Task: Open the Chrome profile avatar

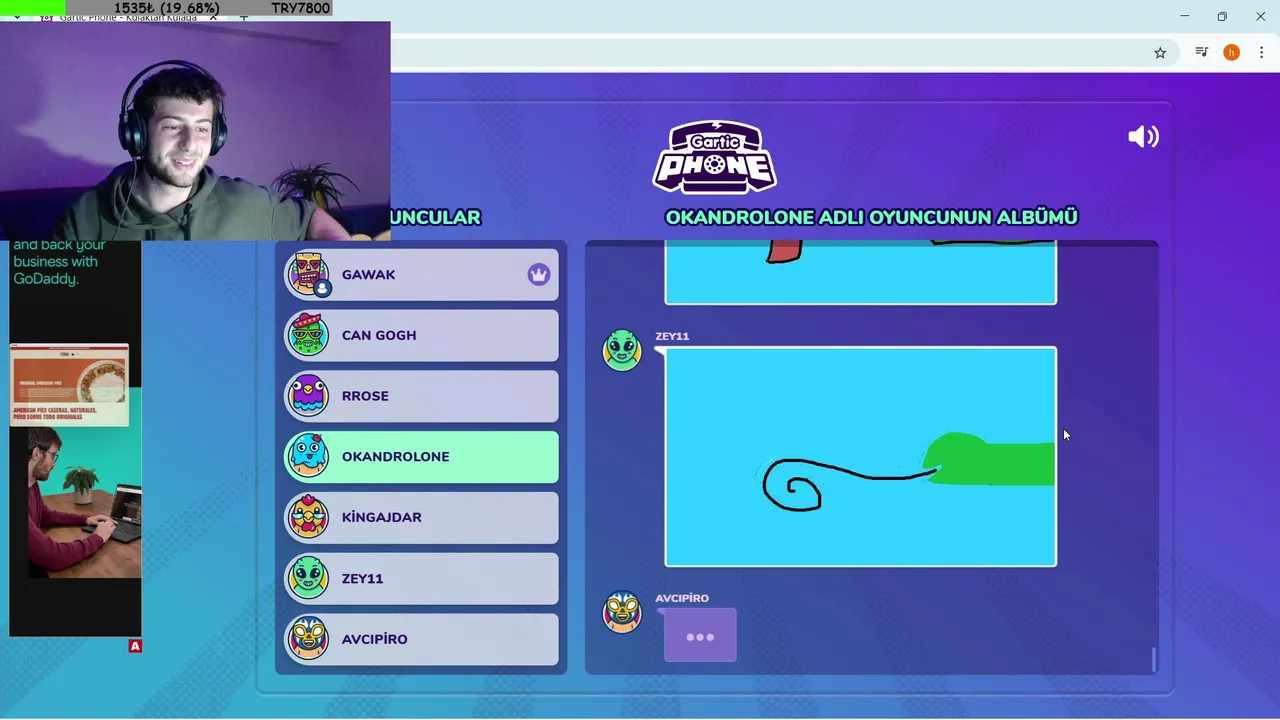Action: (1231, 52)
